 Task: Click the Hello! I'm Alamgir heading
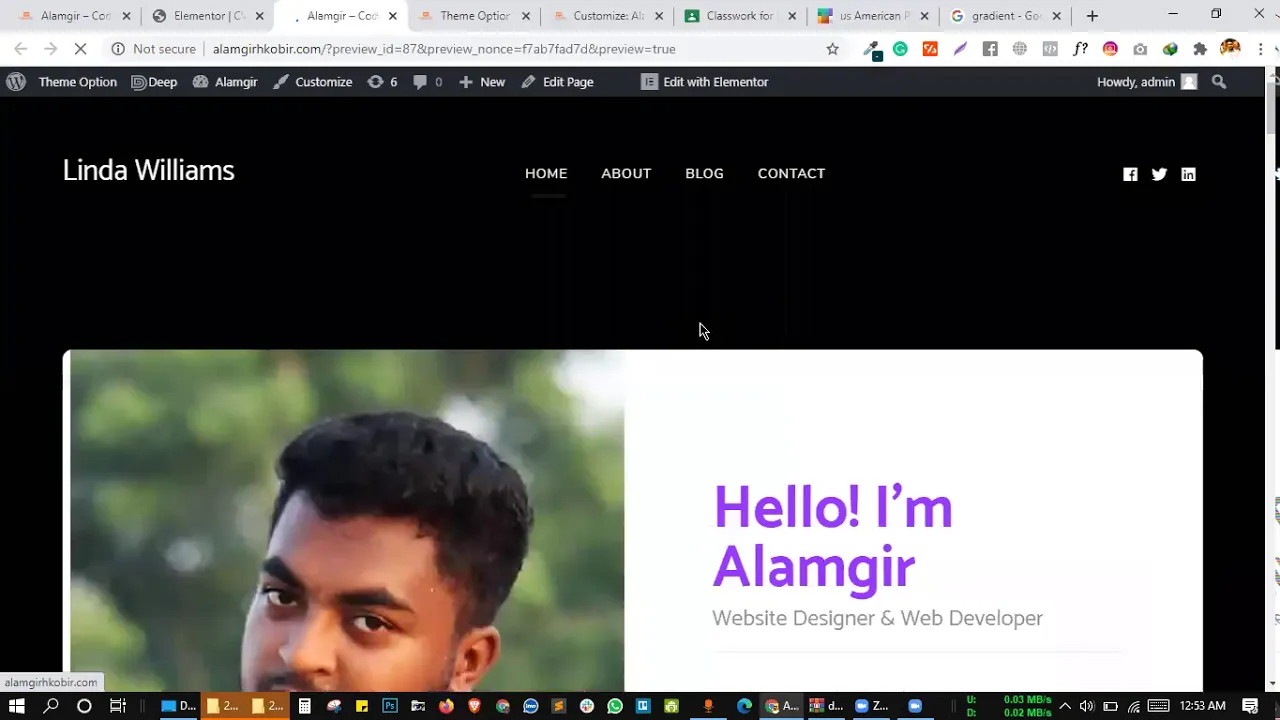[832, 537]
